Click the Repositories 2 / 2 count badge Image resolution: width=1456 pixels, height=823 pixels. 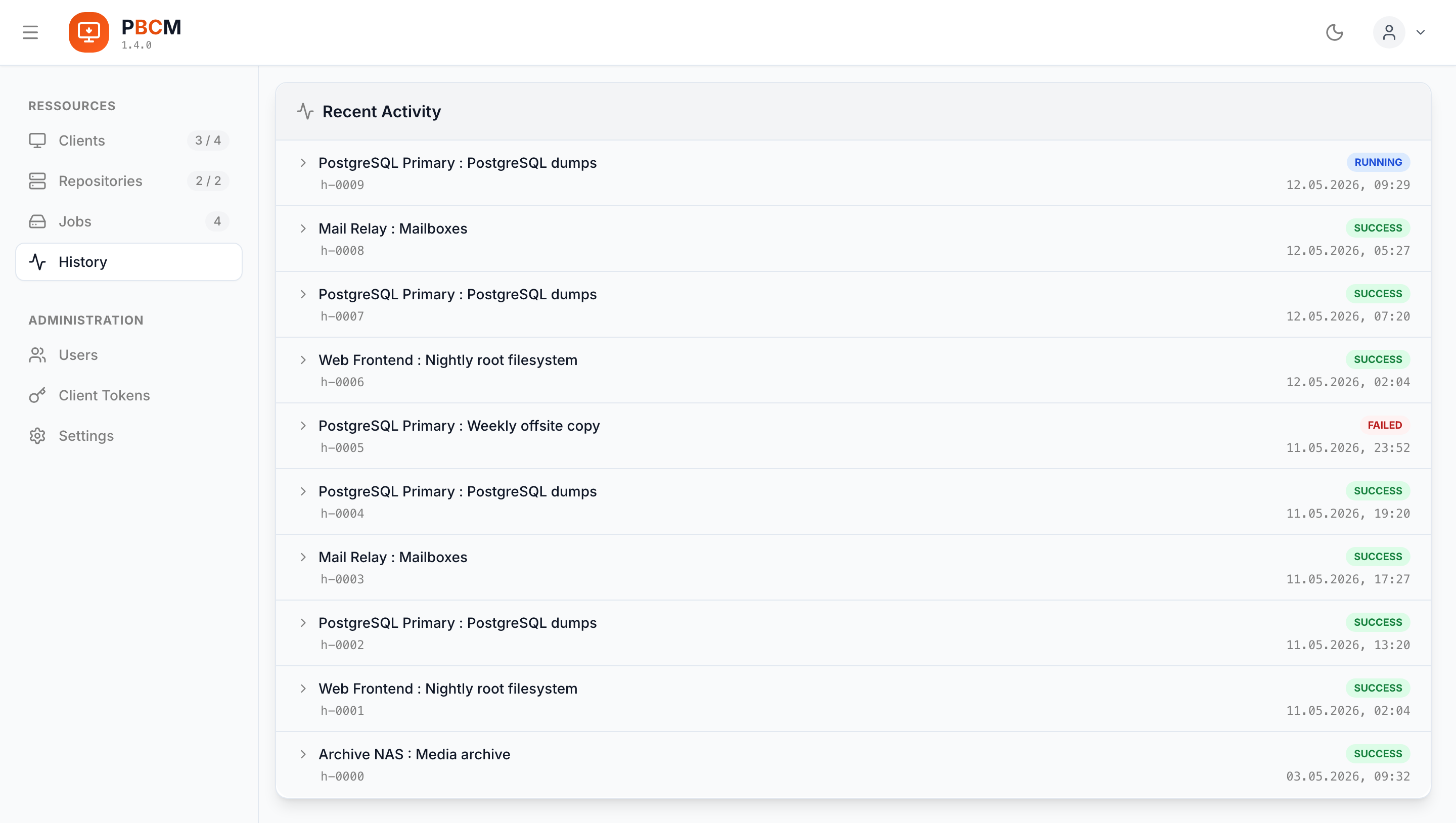208,181
